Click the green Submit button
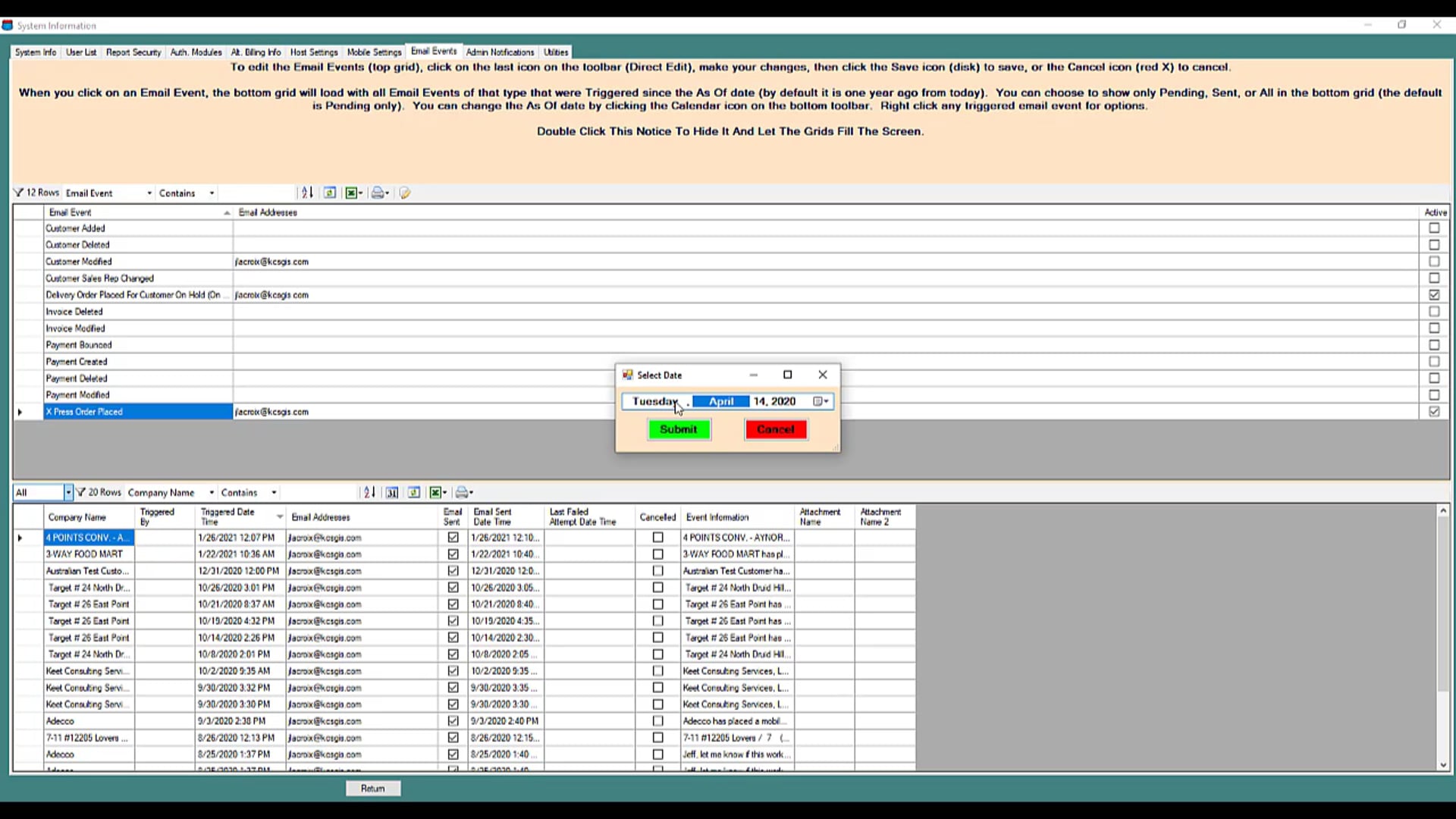Image resolution: width=1456 pixels, height=819 pixels. (x=679, y=429)
